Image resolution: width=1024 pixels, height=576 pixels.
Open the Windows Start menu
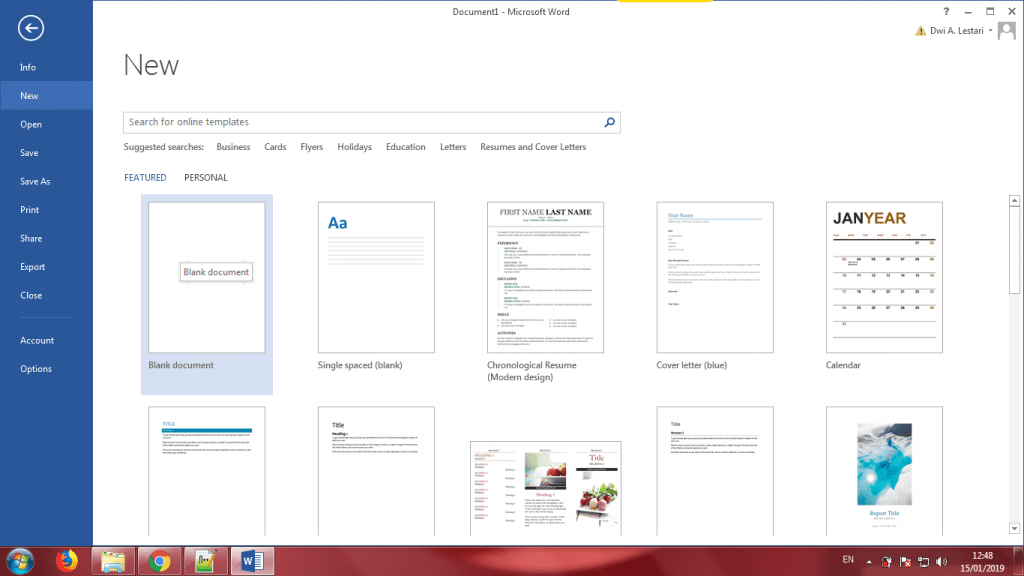[20, 560]
